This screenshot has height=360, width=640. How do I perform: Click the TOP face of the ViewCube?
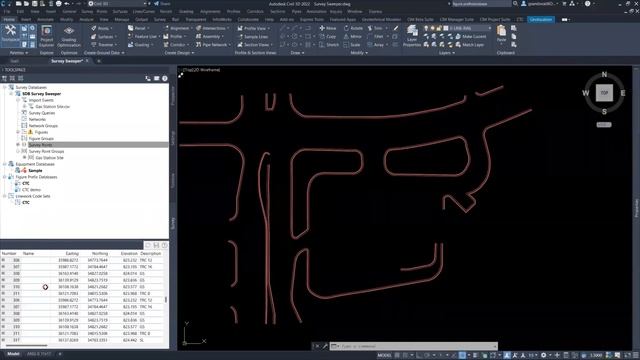click(x=604, y=93)
